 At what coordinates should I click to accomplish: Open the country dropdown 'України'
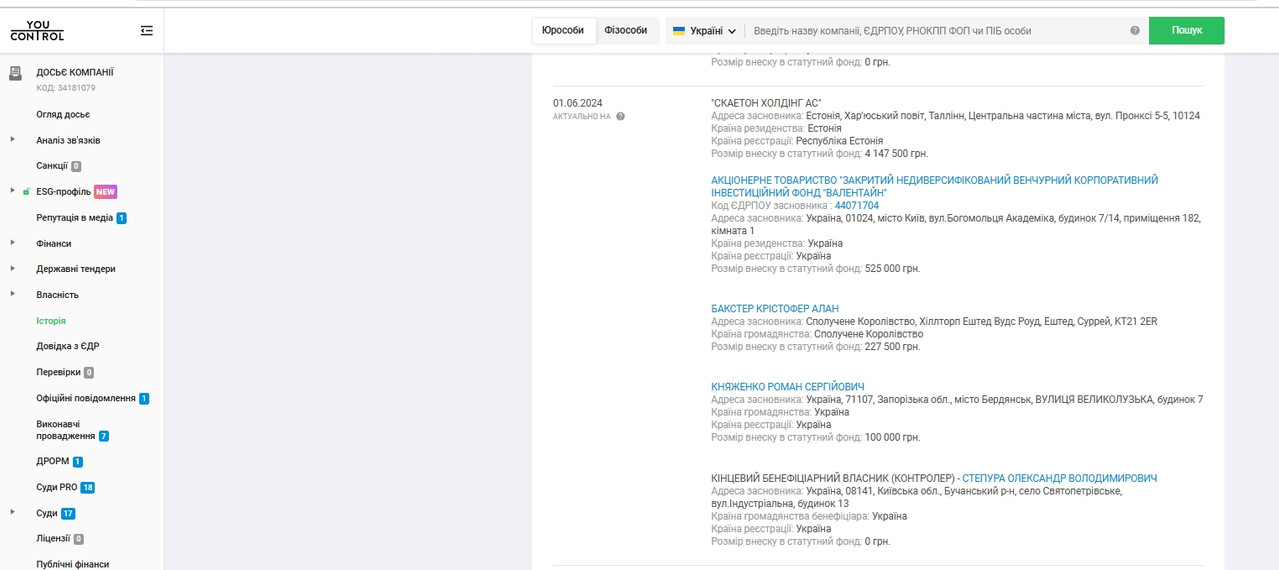coord(705,31)
